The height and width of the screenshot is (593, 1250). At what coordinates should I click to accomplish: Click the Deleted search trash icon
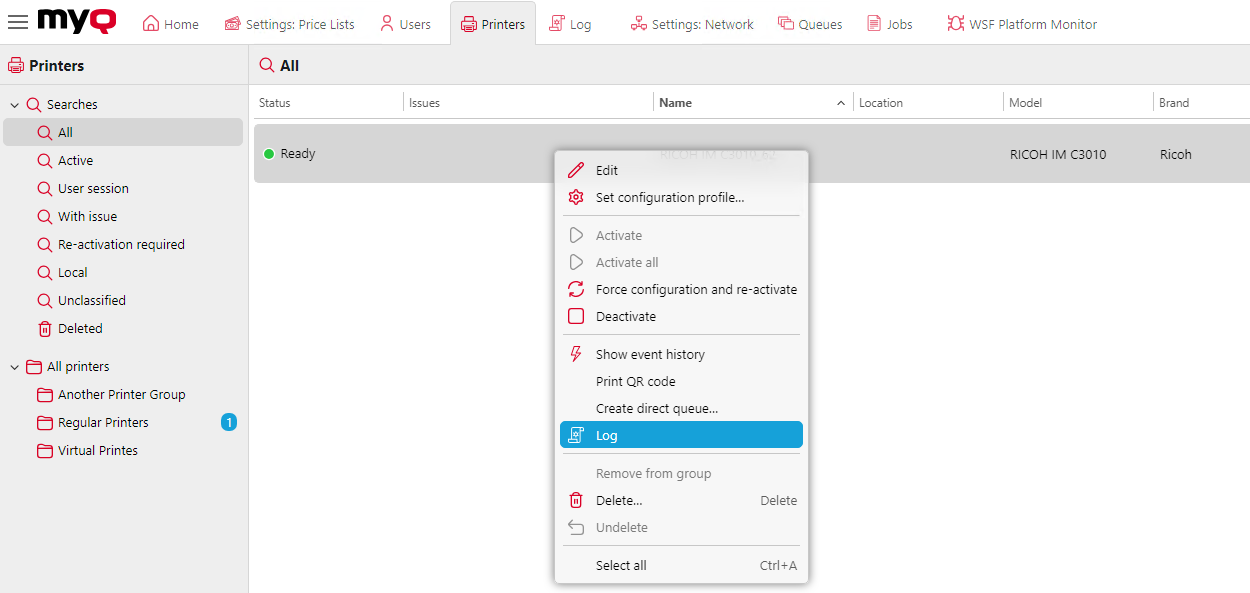click(x=44, y=328)
